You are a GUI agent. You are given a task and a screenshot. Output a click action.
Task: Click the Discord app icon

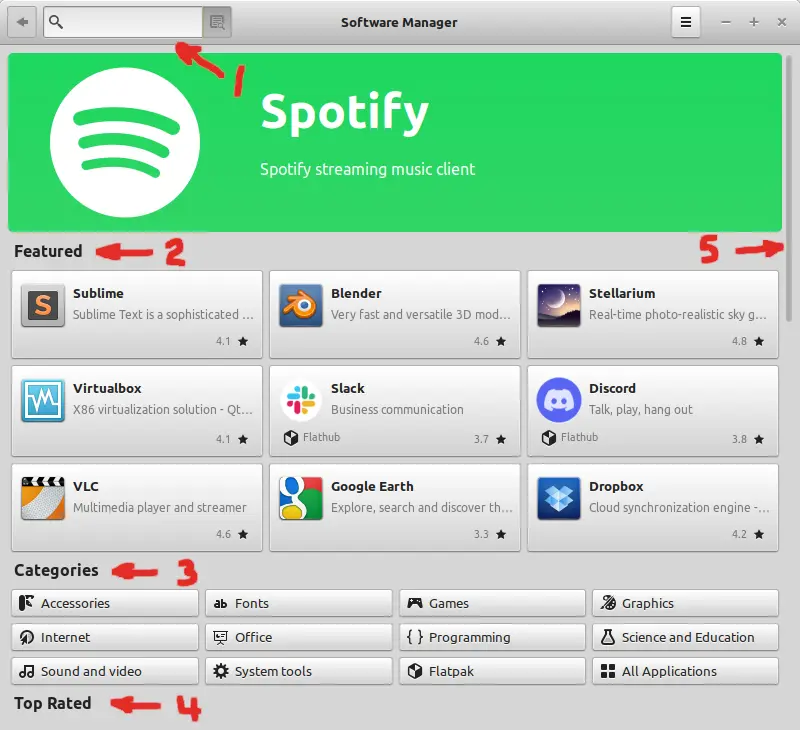[559, 400]
